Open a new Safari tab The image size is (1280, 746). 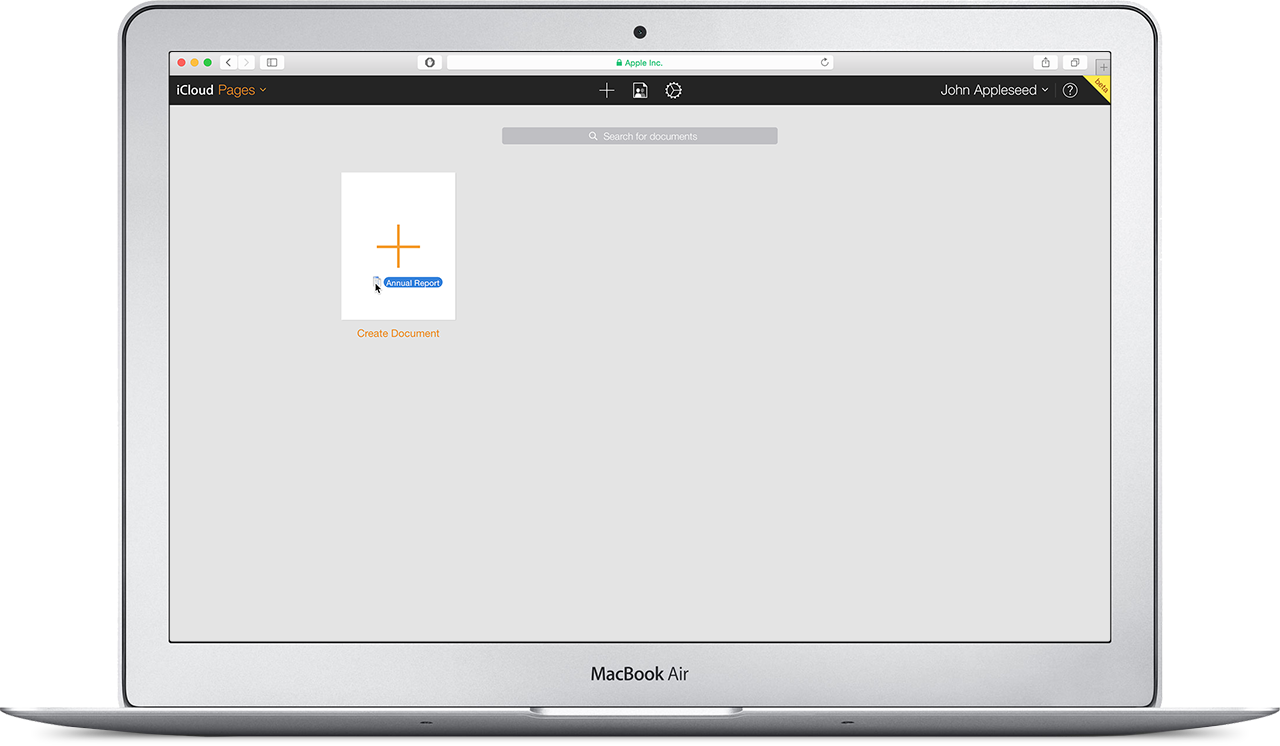point(1103,67)
